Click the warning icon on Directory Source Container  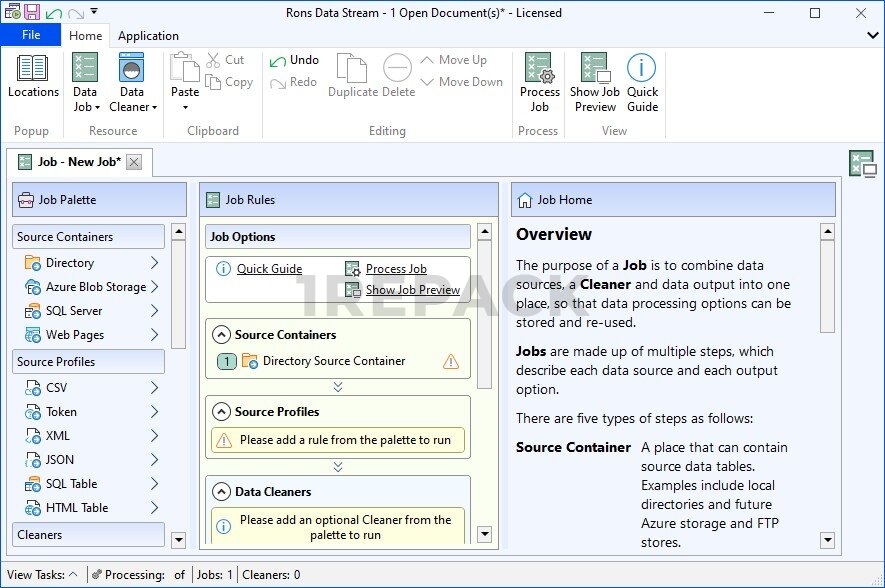(x=451, y=362)
